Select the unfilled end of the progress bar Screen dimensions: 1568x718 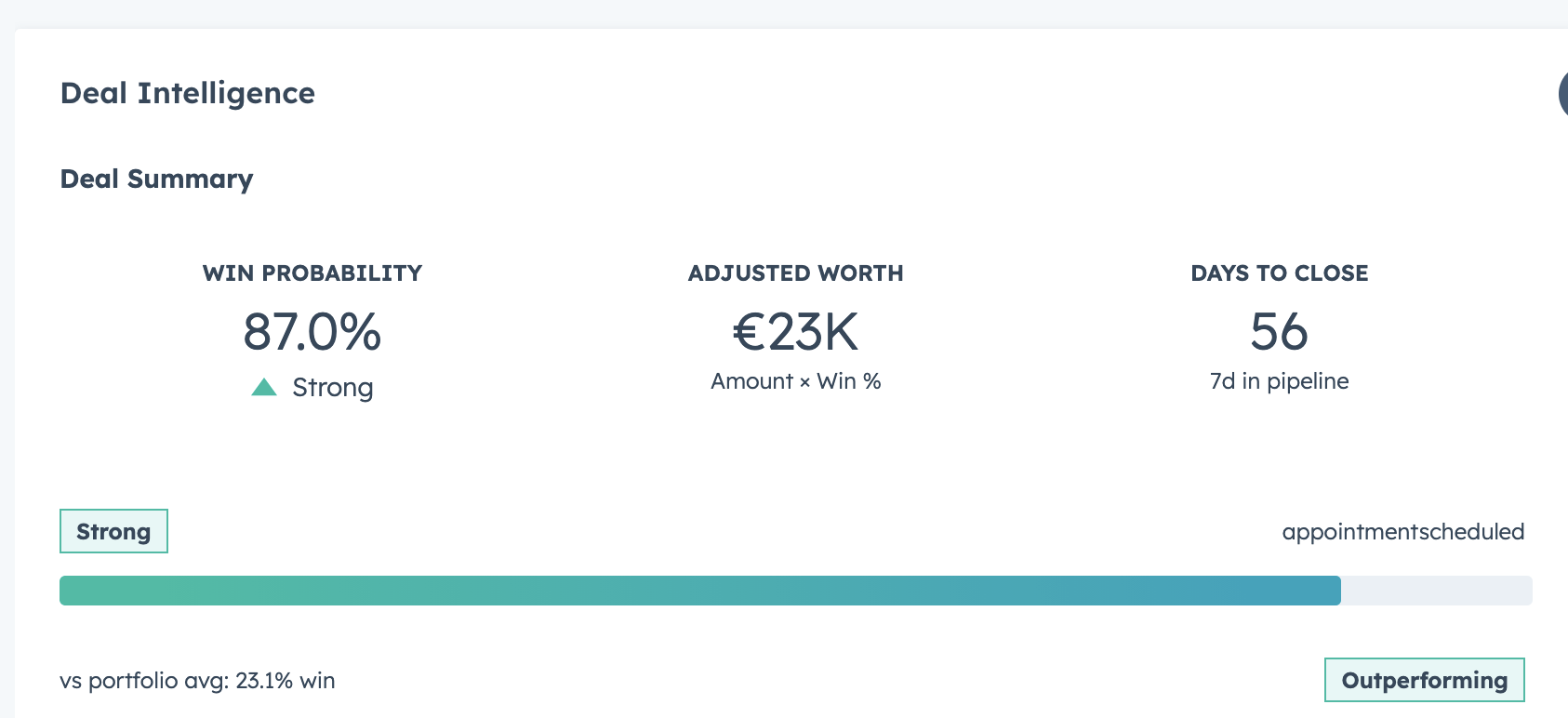coord(1437,590)
